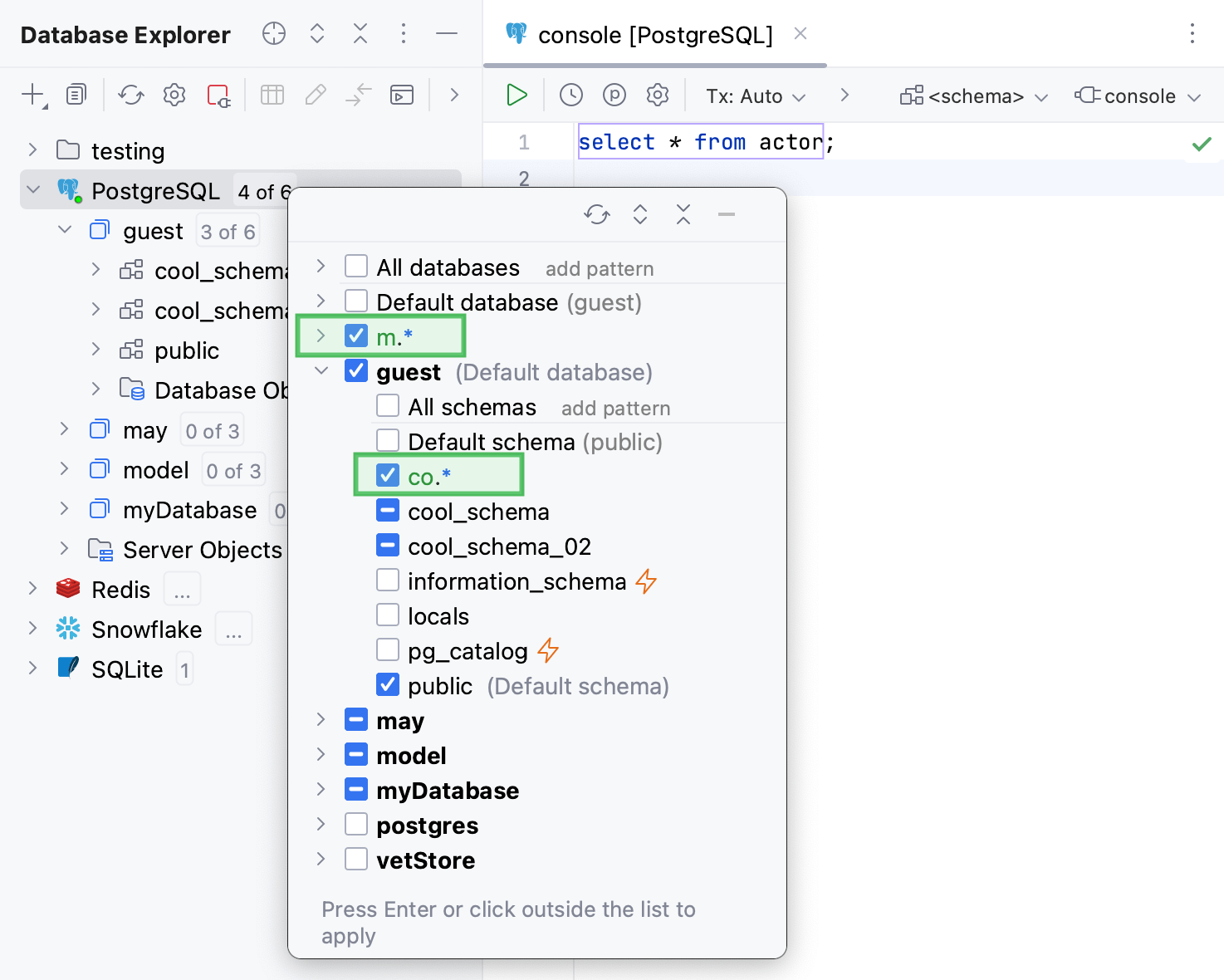The width and height of the screenshot is (1224, 980).
Task: Switch to the console [PostgreSQL] tab
Action: point(655,35)
